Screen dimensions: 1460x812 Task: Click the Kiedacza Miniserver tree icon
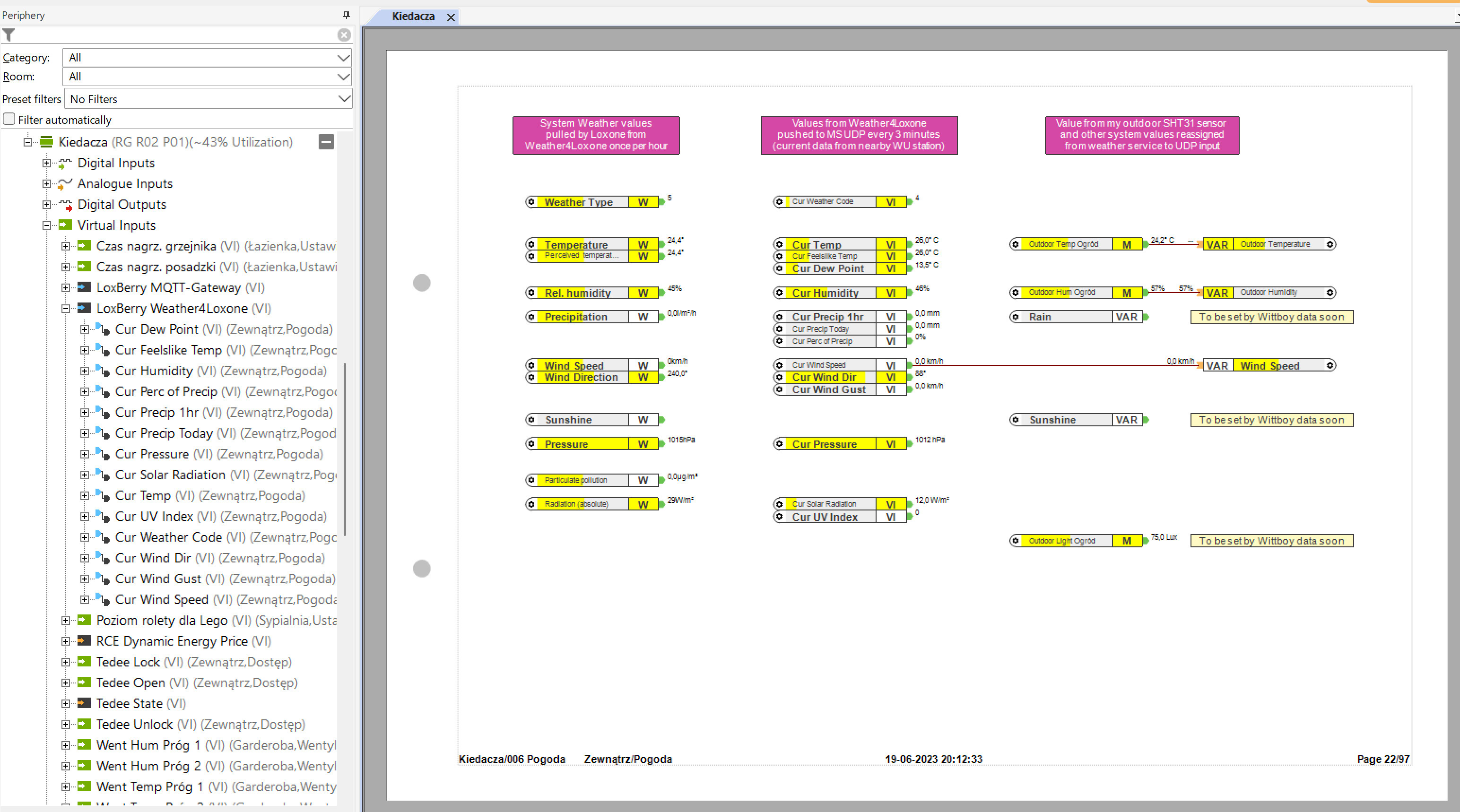coord(47,142)
